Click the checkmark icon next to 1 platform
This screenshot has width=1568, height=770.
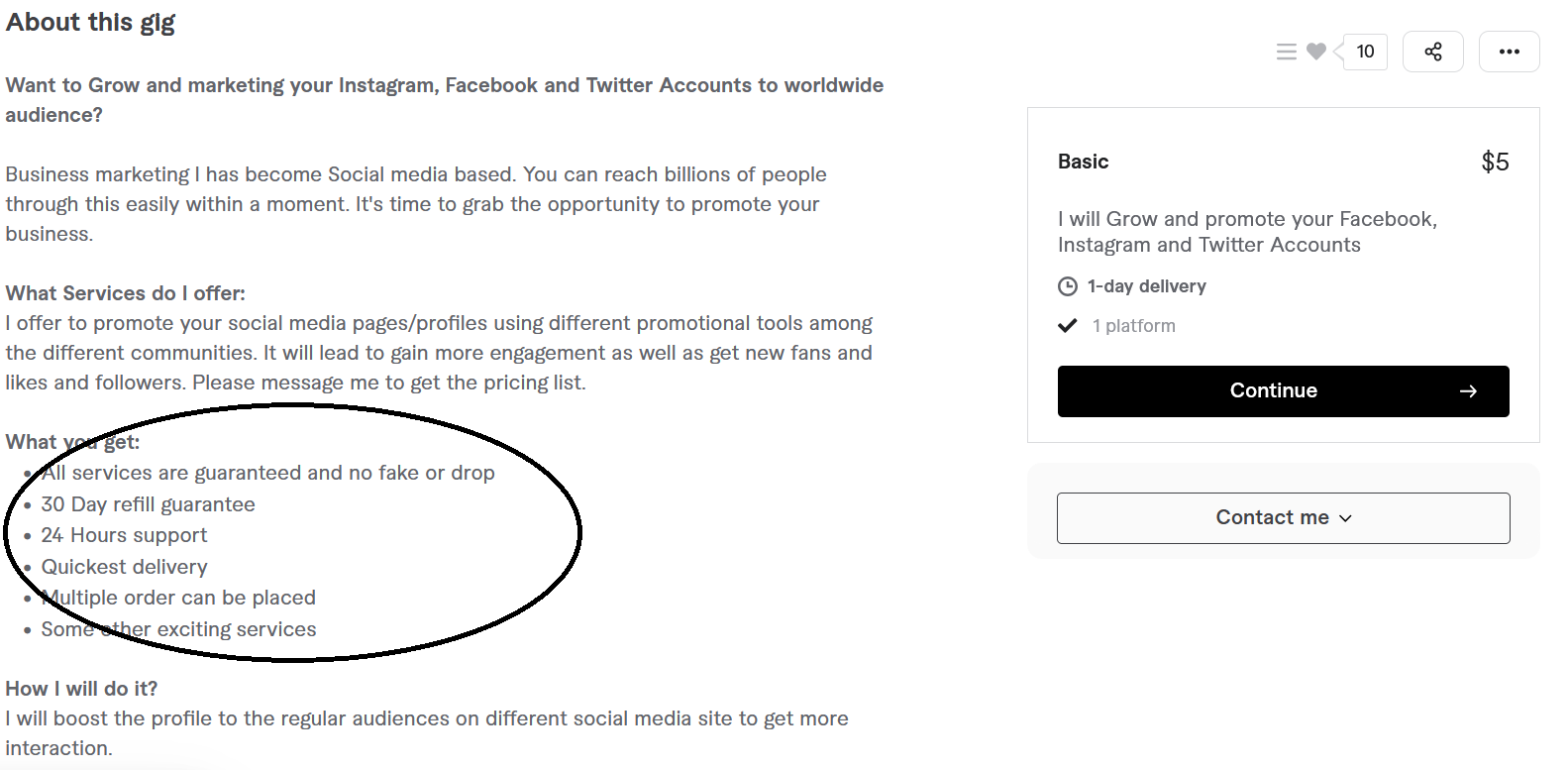(1068, 325)
